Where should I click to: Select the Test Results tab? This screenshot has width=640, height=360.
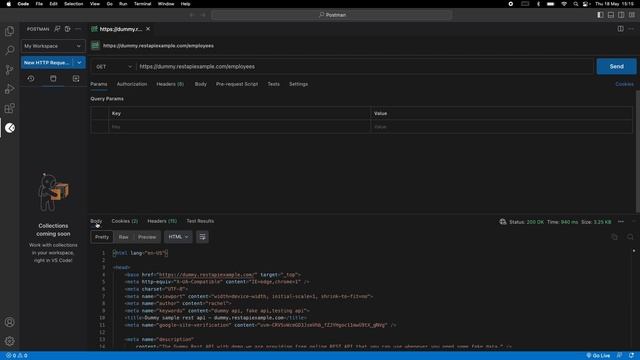(200, 221)
